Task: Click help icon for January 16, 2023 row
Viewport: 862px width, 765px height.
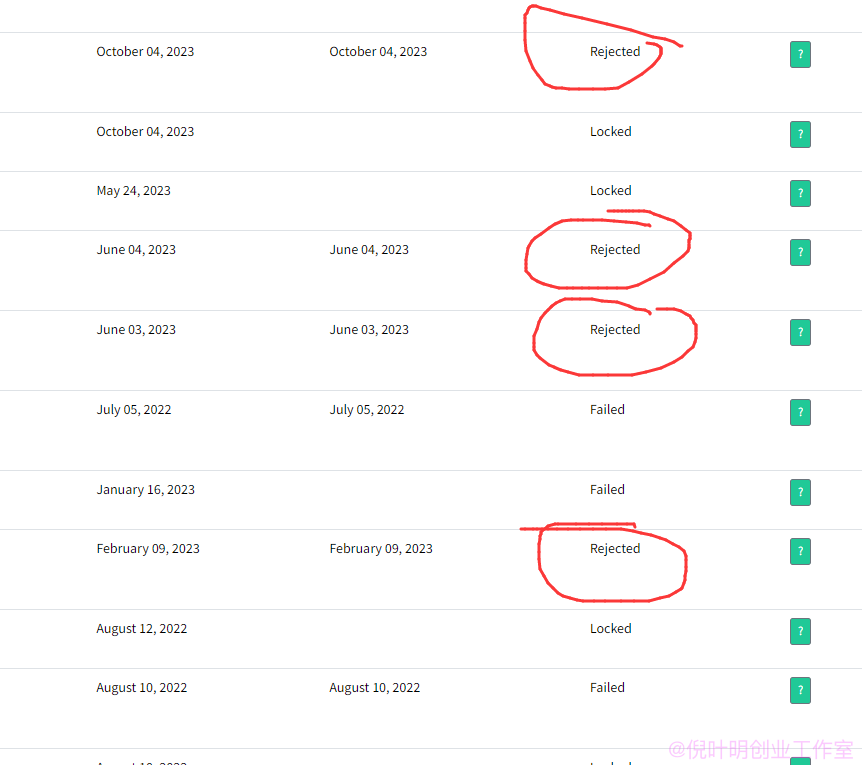Action: coord(800,492)
